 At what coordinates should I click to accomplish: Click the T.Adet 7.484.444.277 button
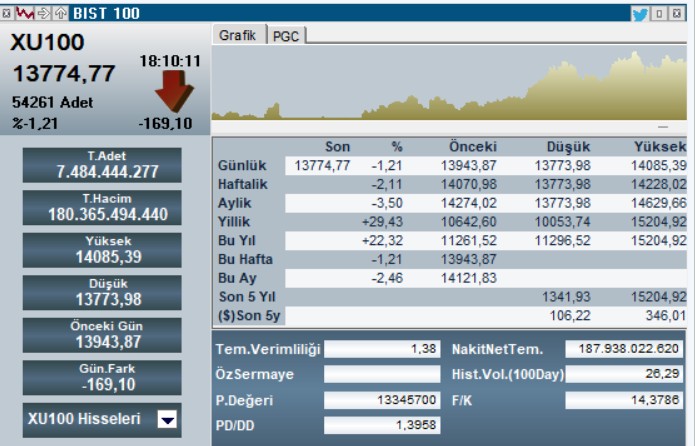(102, 165)
